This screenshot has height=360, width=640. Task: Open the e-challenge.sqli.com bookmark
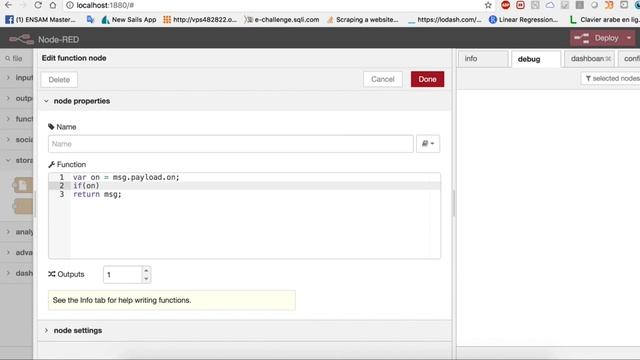coord(282,20)
